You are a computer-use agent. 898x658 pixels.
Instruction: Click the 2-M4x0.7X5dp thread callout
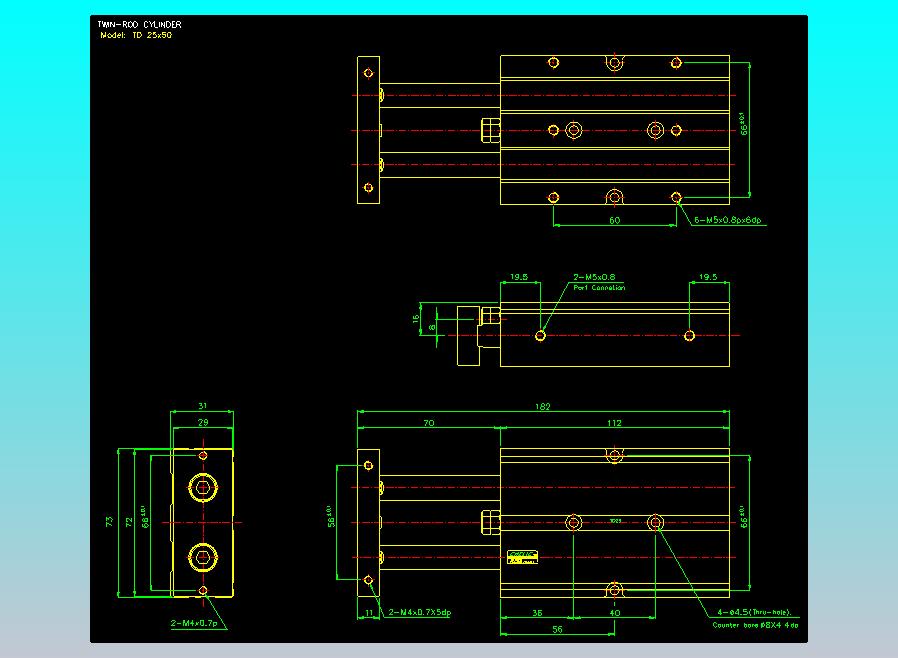420,612
